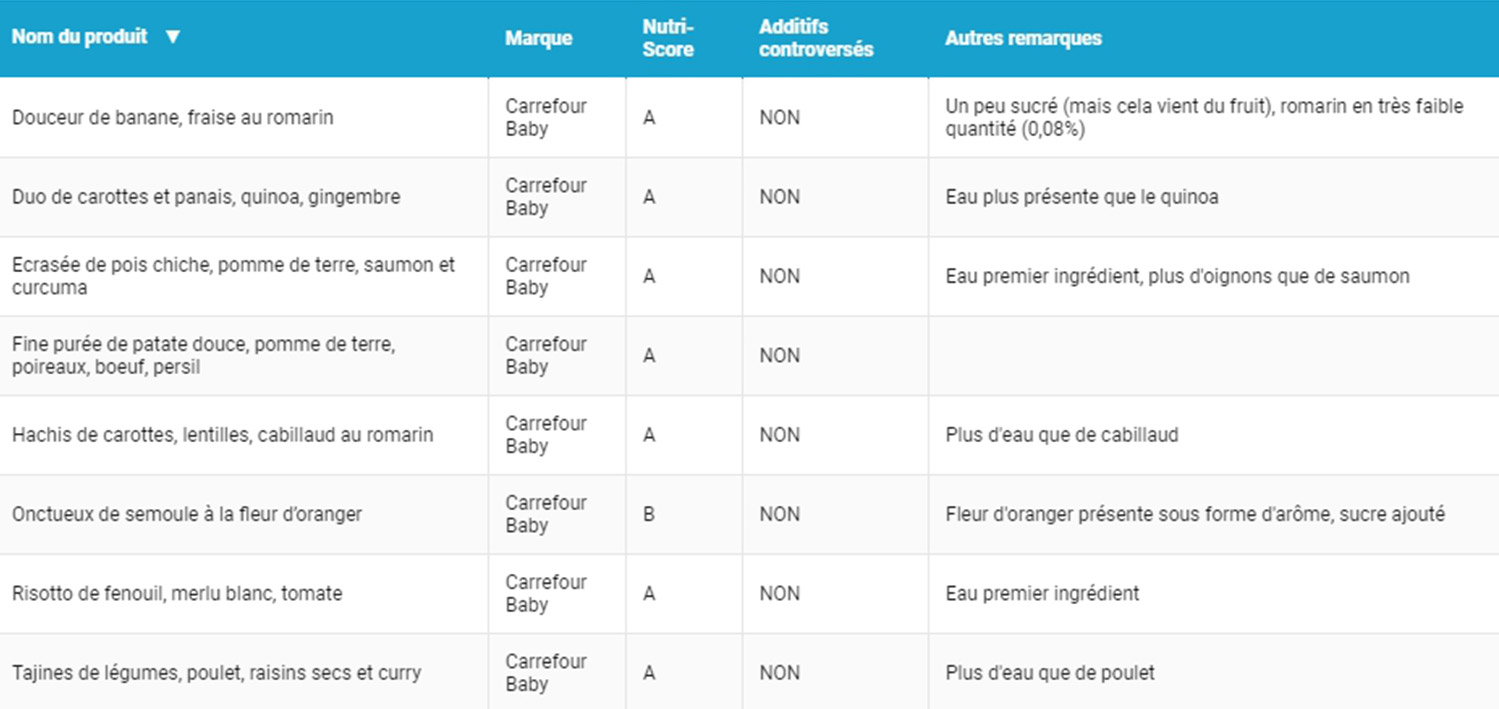Screen dimensions: 1499x709
Task: Click the Marque column header
Action: tap(538, 38)
